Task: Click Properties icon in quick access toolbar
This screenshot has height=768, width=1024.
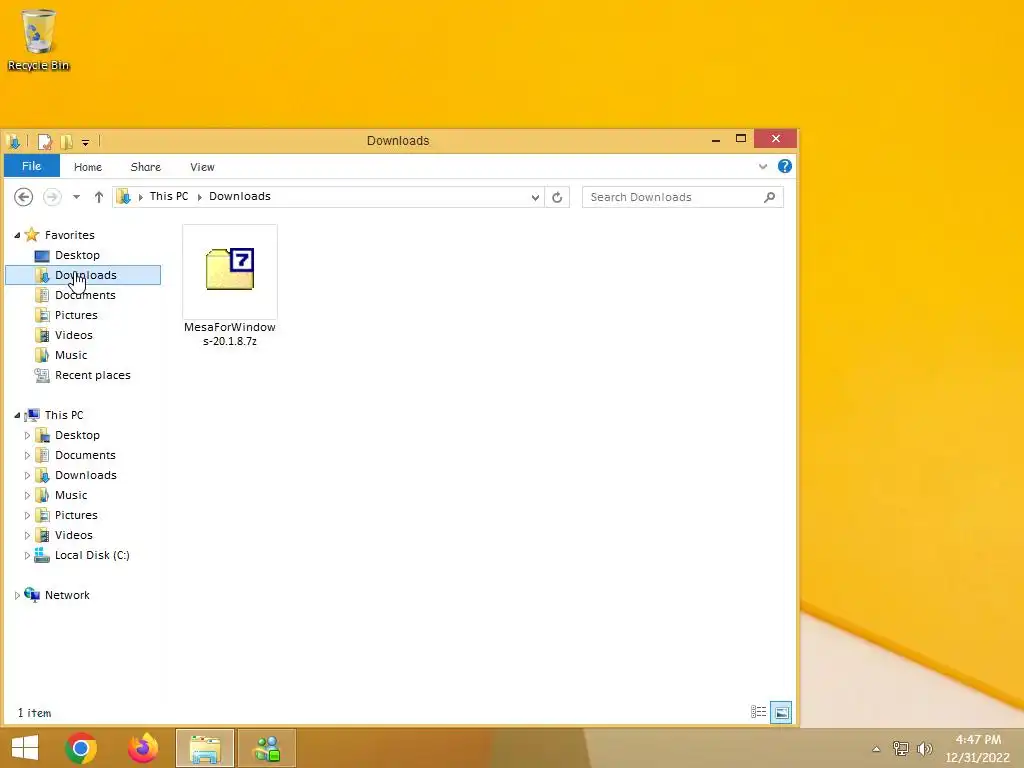Action: pyautogui.click(x=44, y=141)
